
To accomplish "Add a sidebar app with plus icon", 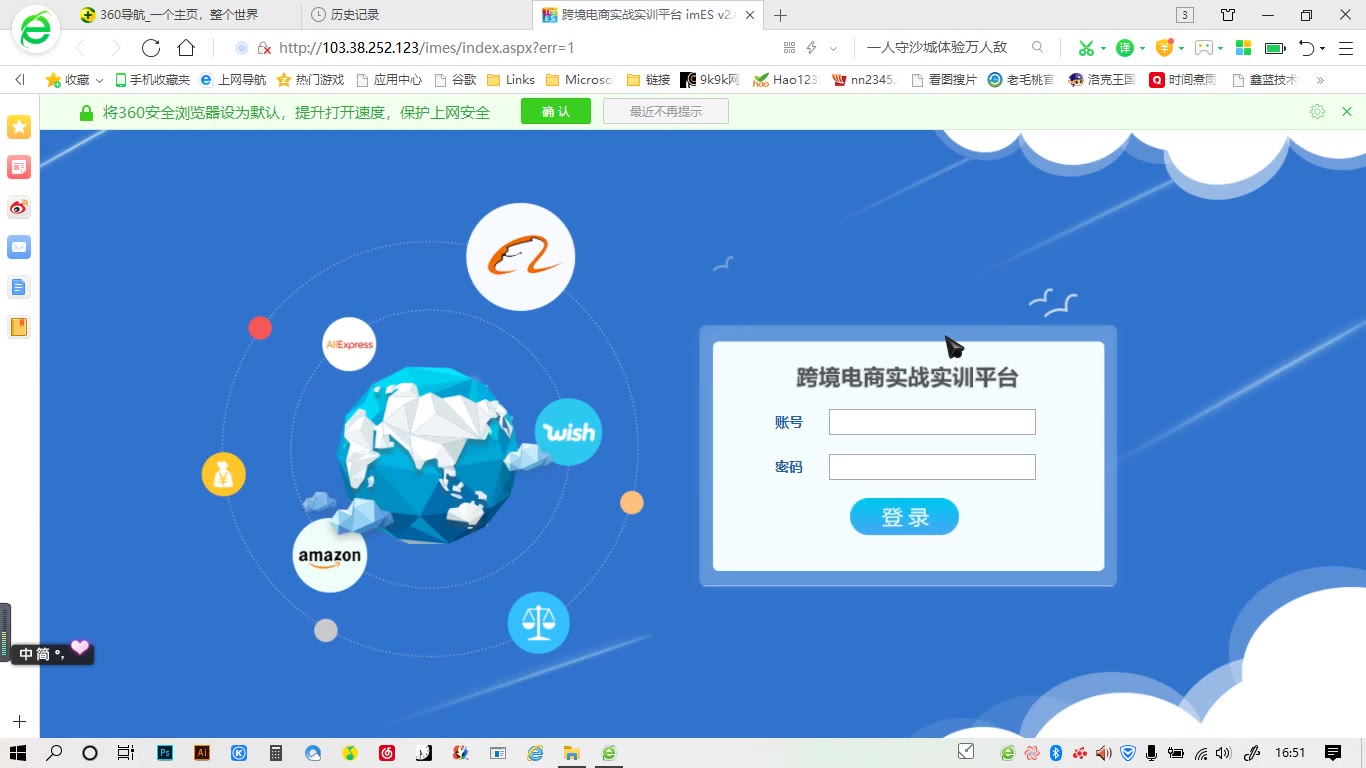I will coord(19,722).
